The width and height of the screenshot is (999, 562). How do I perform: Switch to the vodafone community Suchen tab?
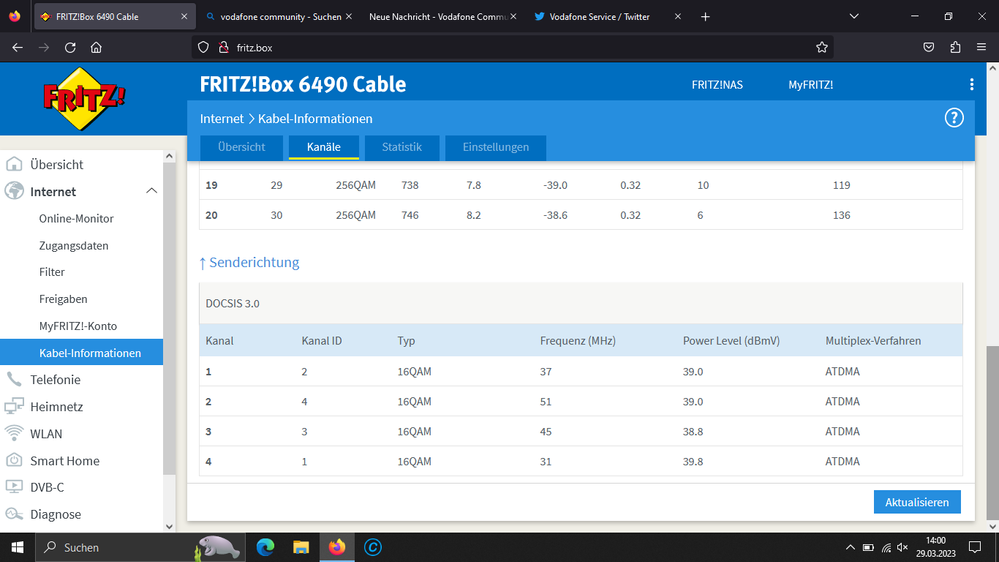(280, 17)
